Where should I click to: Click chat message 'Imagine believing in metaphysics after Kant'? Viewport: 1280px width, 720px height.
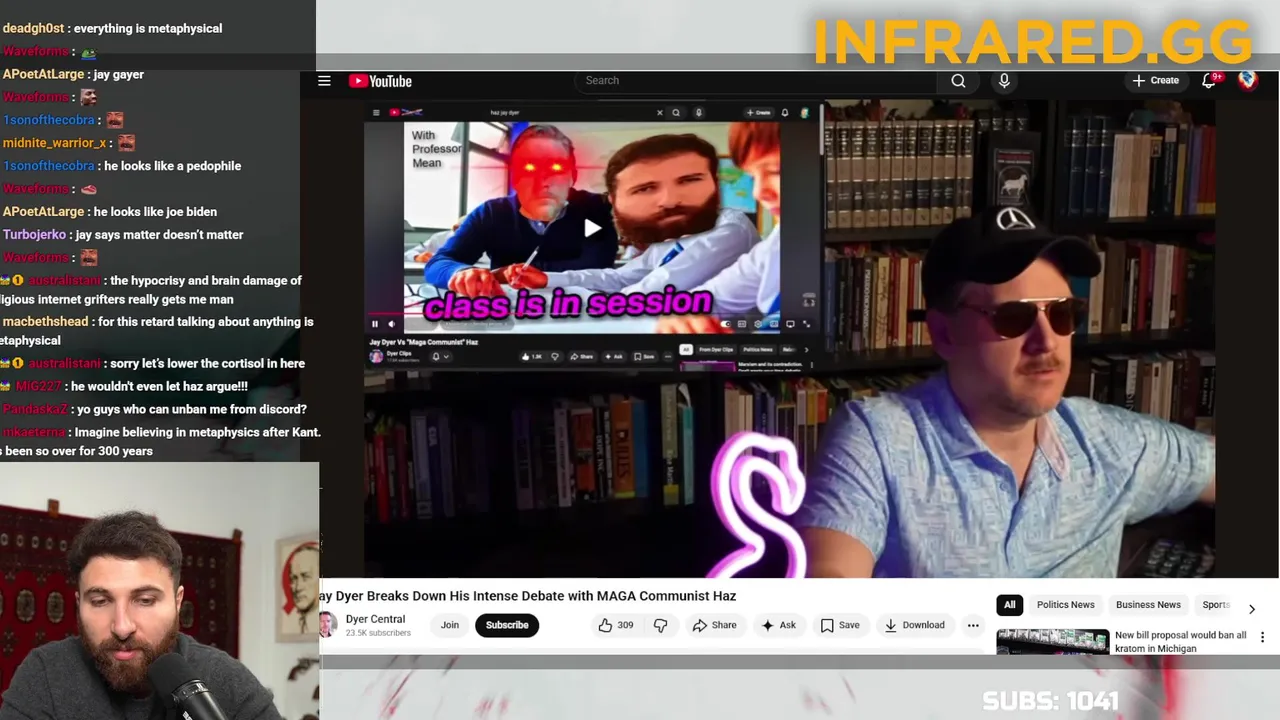[198, 433]
